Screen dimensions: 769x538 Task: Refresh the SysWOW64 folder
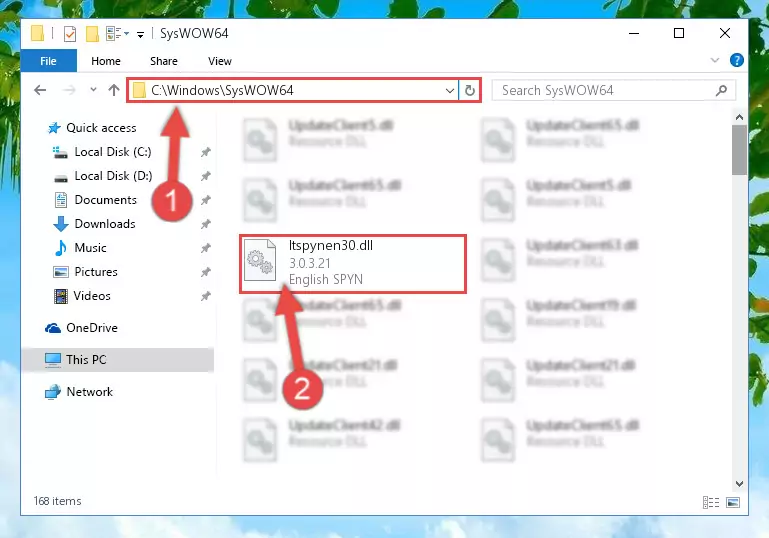(x=469, y=90)
